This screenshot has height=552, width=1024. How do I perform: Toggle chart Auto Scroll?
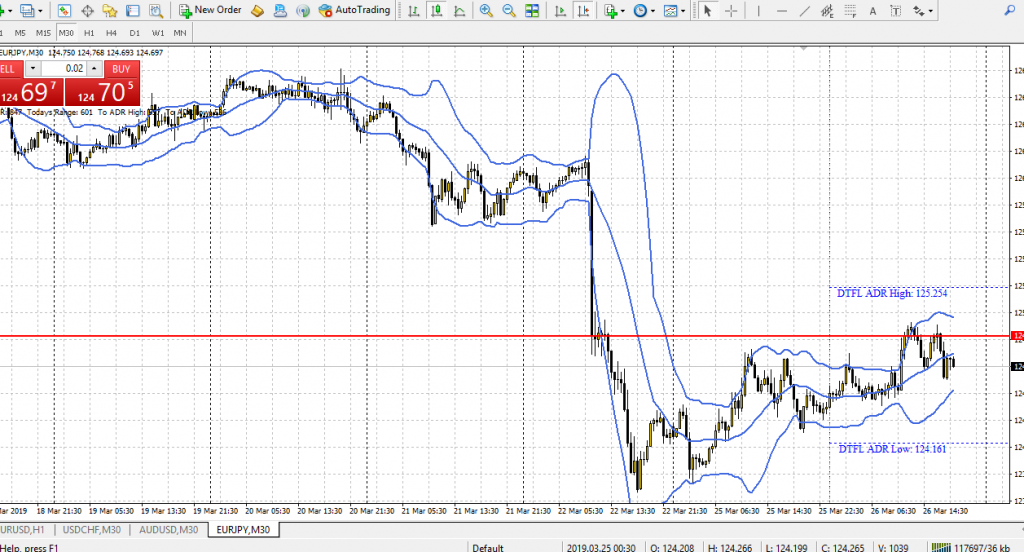[560, 10]
